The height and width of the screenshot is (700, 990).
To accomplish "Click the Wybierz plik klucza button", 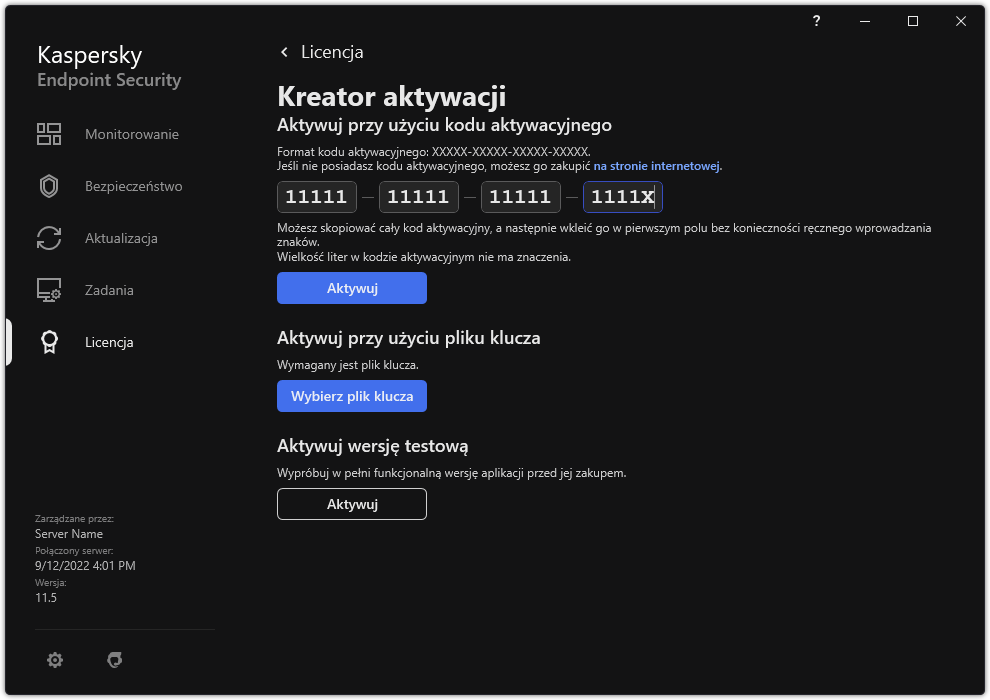I will click(x=351, y=396).
